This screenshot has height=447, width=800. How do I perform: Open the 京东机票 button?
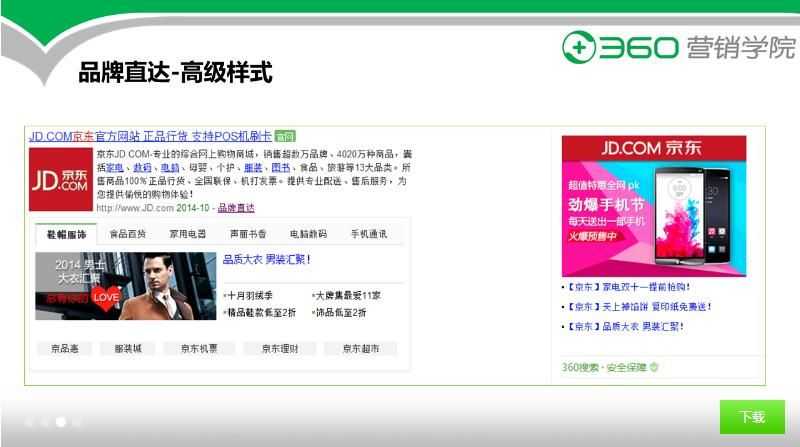pyautogui.click(x=199, y=349)
